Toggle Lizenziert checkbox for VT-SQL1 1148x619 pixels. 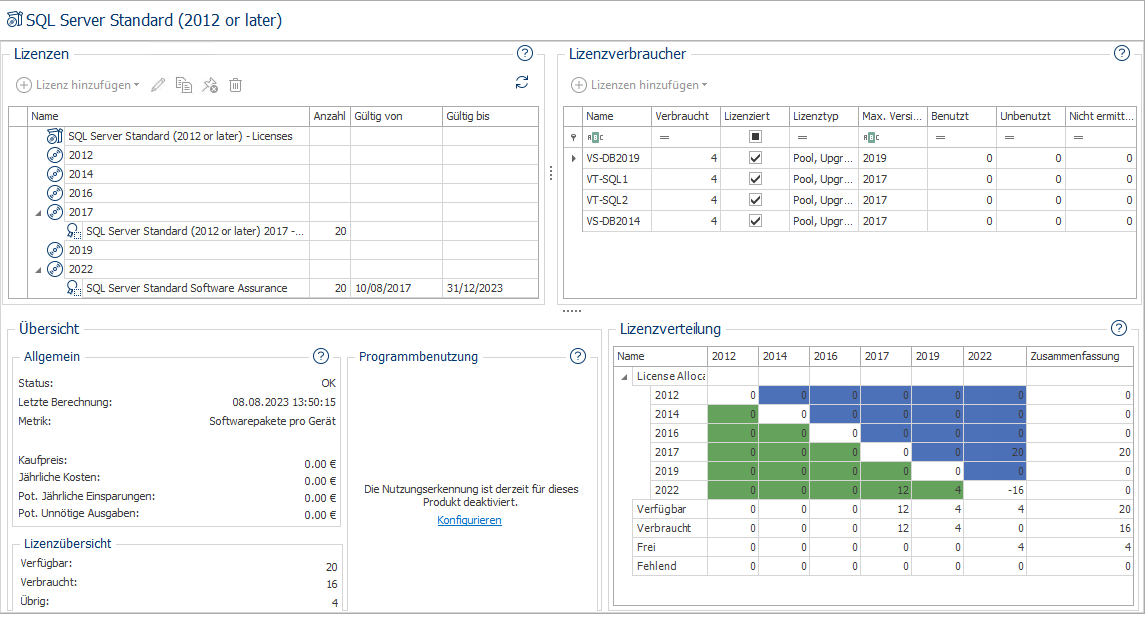[x=756, y=179]
